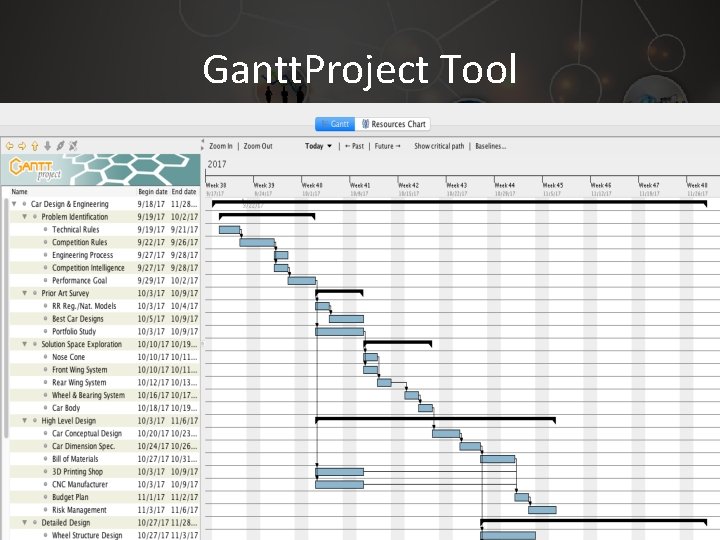Screen dimensions: 720x540
Task: Click the indent (right arrow) task icon
Action: [x=22, y=146]
